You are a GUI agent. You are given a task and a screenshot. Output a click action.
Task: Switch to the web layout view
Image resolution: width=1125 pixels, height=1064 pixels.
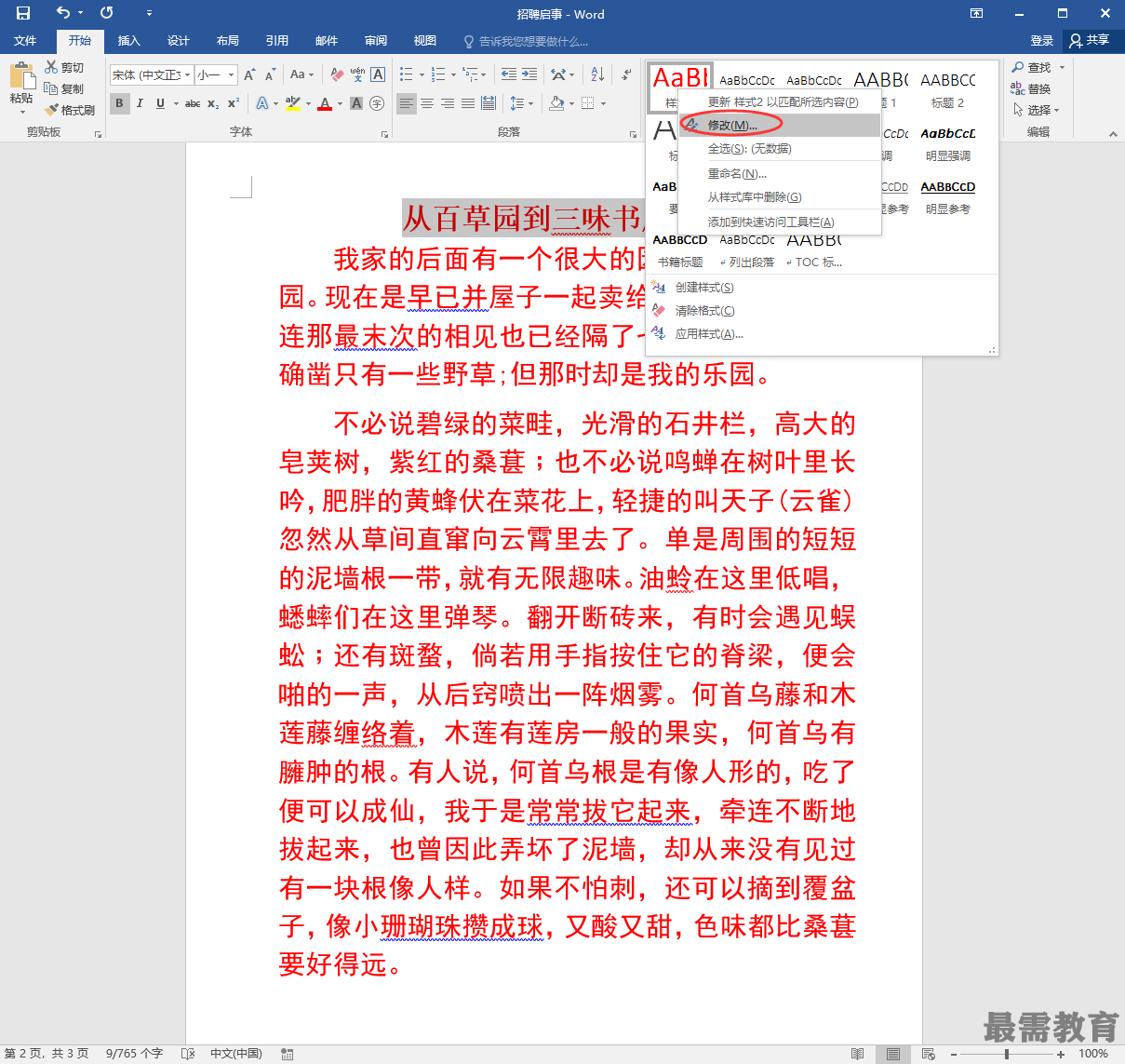click(929, 1054)
